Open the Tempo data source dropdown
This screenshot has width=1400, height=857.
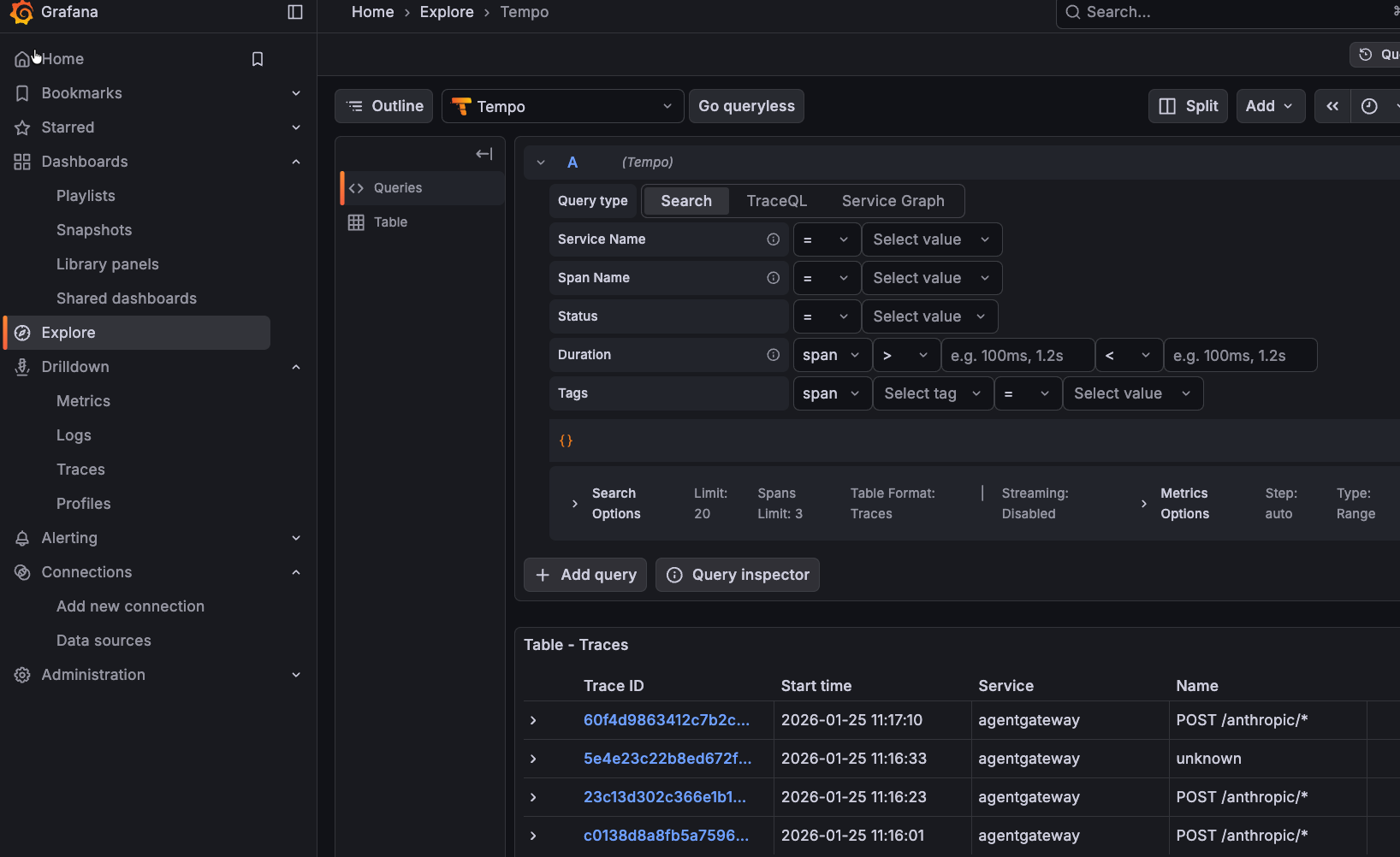point(562,107)
